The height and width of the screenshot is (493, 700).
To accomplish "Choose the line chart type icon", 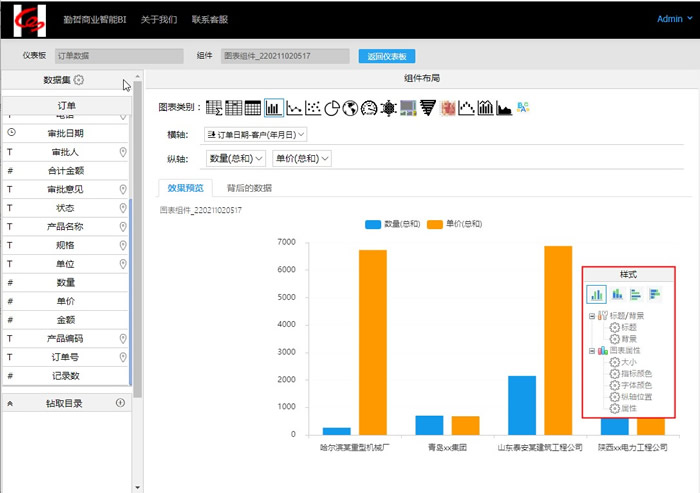I will coord(293,108).
